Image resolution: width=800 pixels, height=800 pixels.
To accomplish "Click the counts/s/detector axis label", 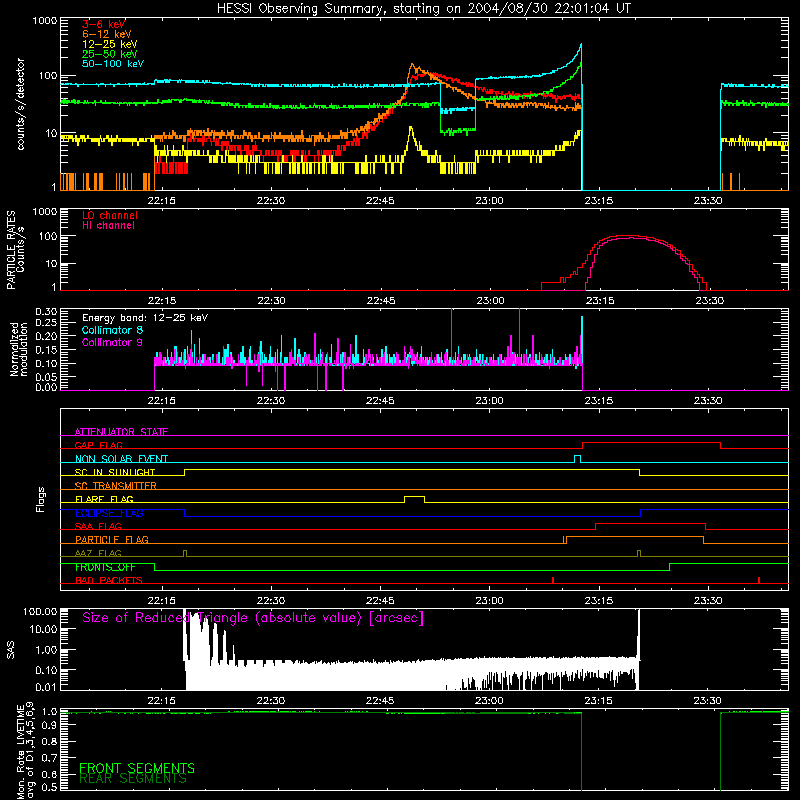I will (x=21, y=104).
